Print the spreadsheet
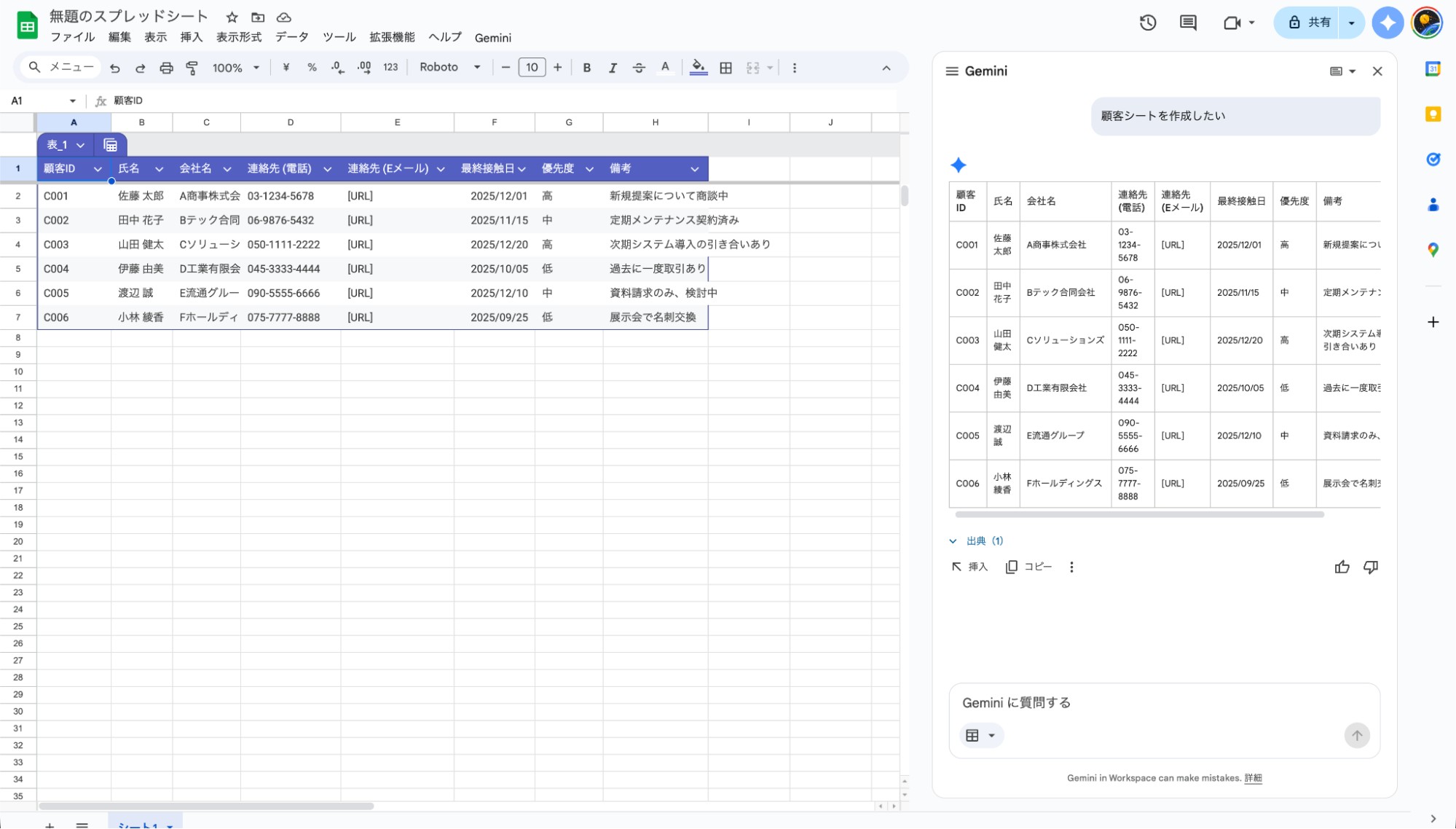Viewport: 1456px width, 829px height. pyautogui.click(x=166, y=67)
